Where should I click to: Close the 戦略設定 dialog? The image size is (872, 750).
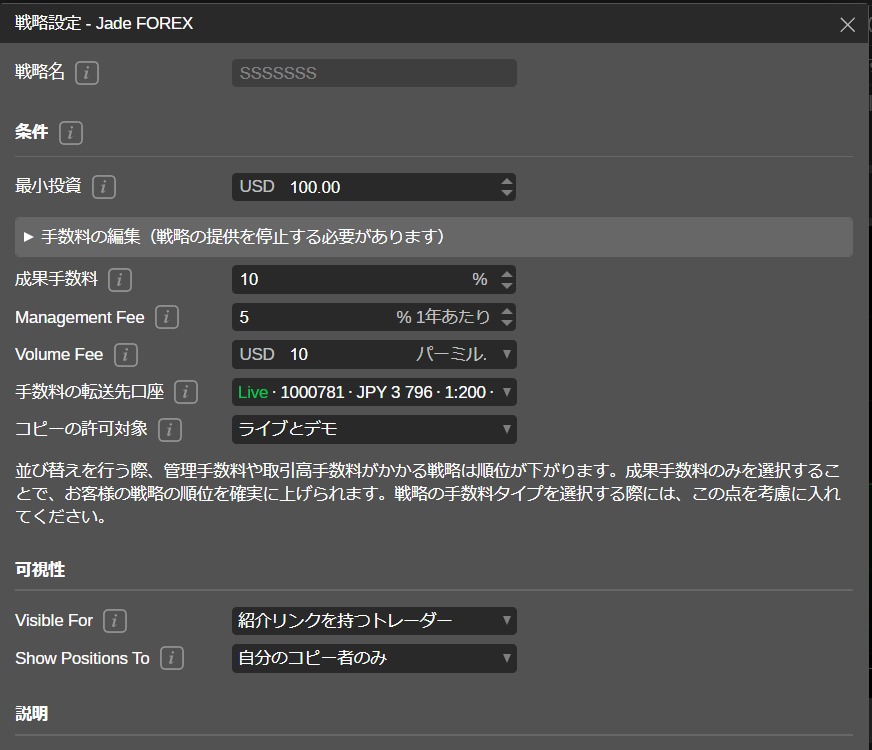[x=847, y=24]
